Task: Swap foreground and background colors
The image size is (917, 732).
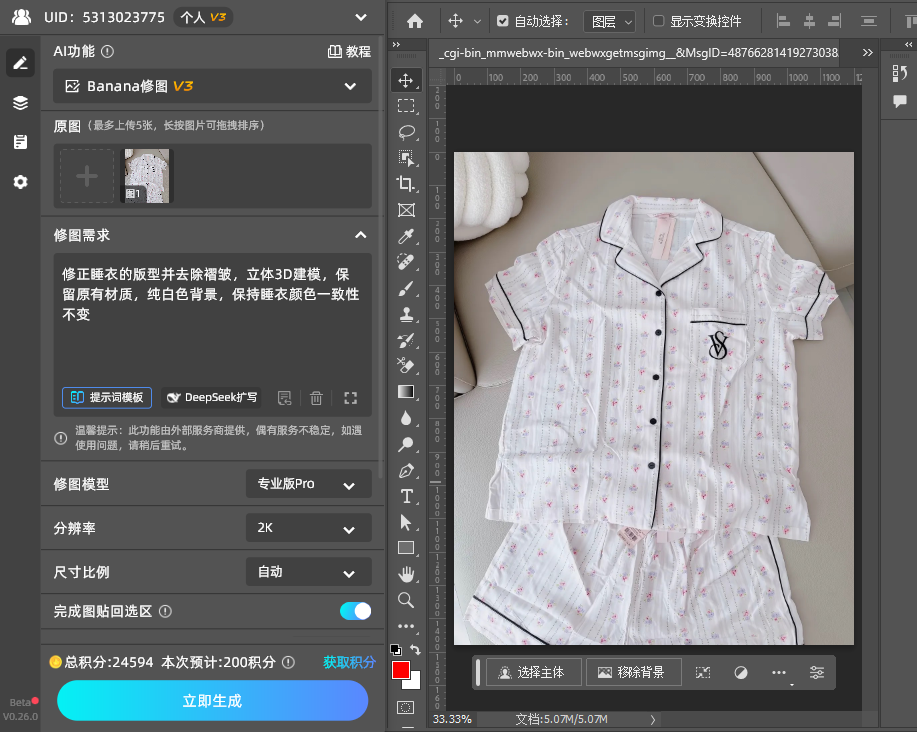Action: pyautogui.click(x=415, y=650)
